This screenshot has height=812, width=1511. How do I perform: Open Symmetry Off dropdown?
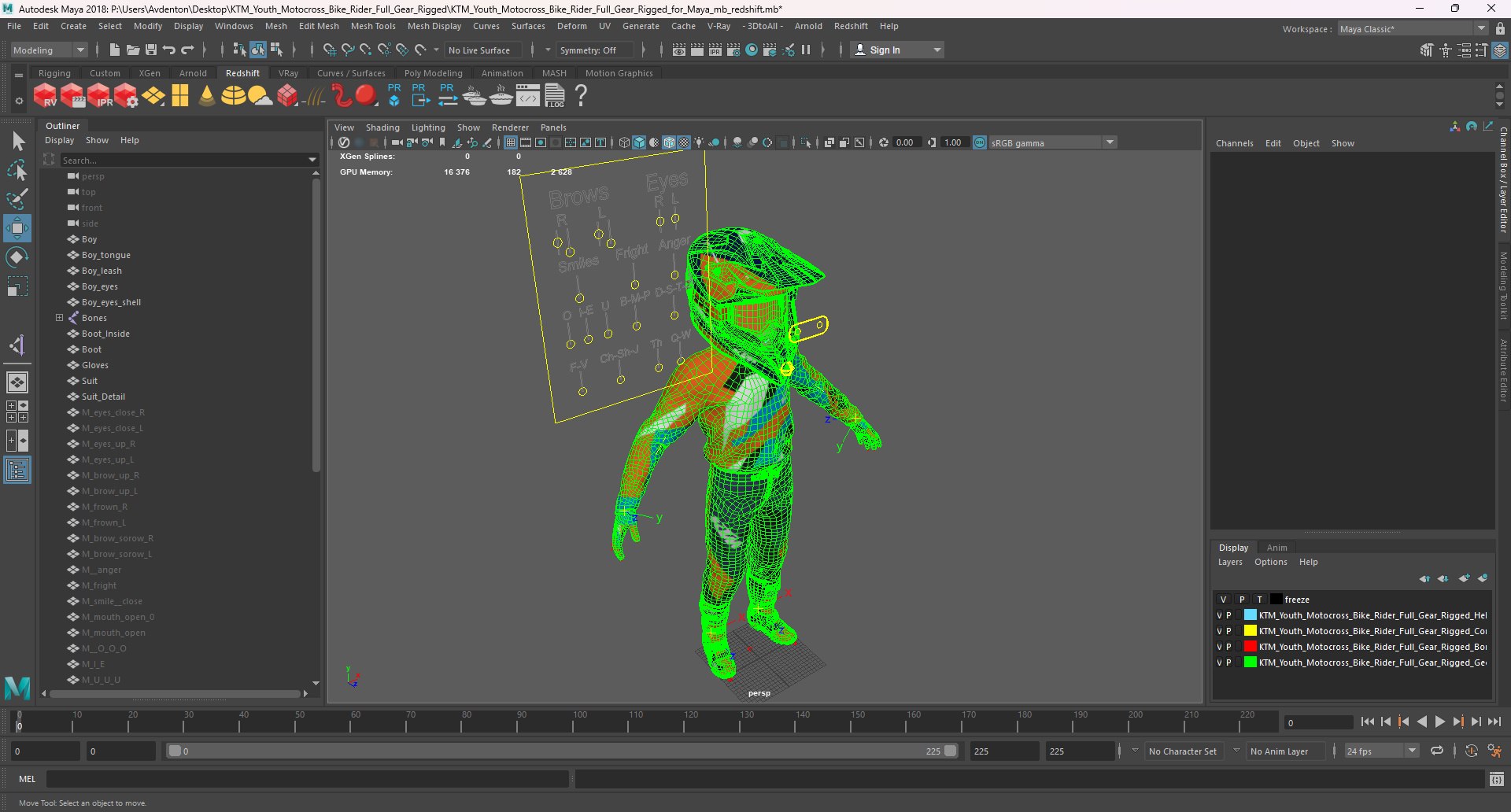pos(595,50)
